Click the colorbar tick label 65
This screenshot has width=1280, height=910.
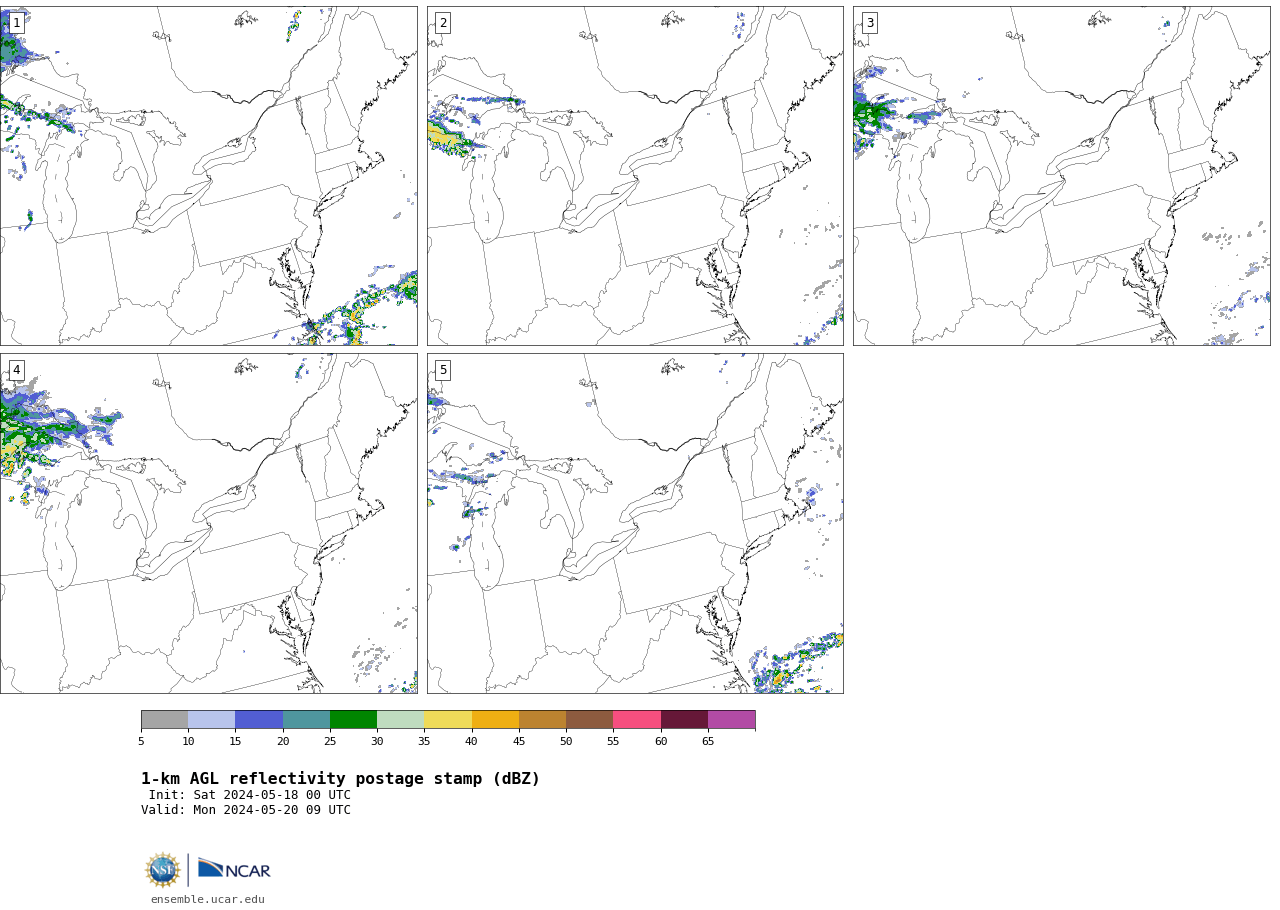point(708,741)
